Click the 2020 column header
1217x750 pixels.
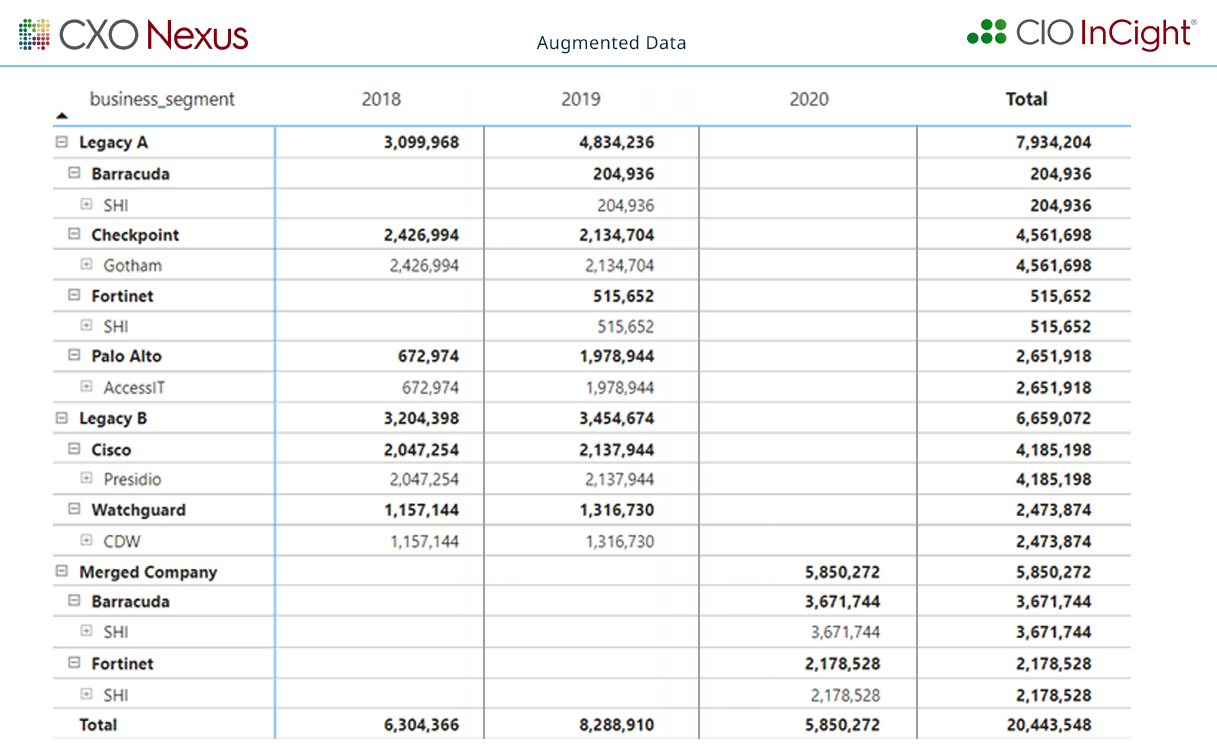point(809,99)
